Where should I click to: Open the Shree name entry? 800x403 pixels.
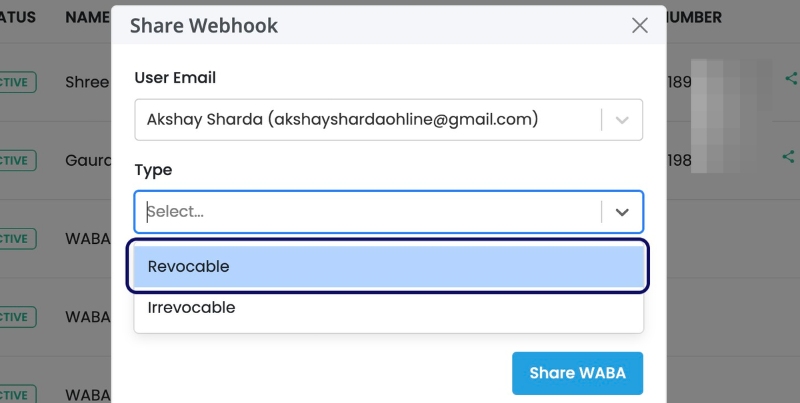(x=87, y=82)
